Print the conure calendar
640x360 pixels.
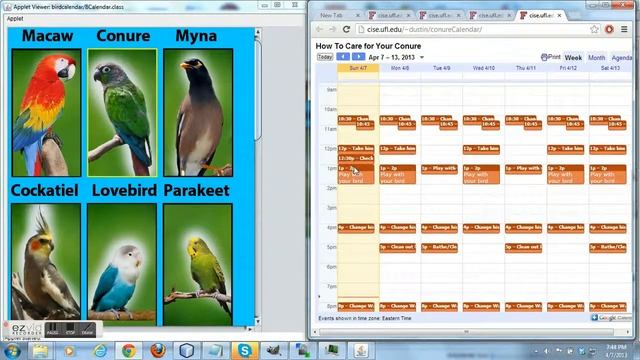point(551,57)
